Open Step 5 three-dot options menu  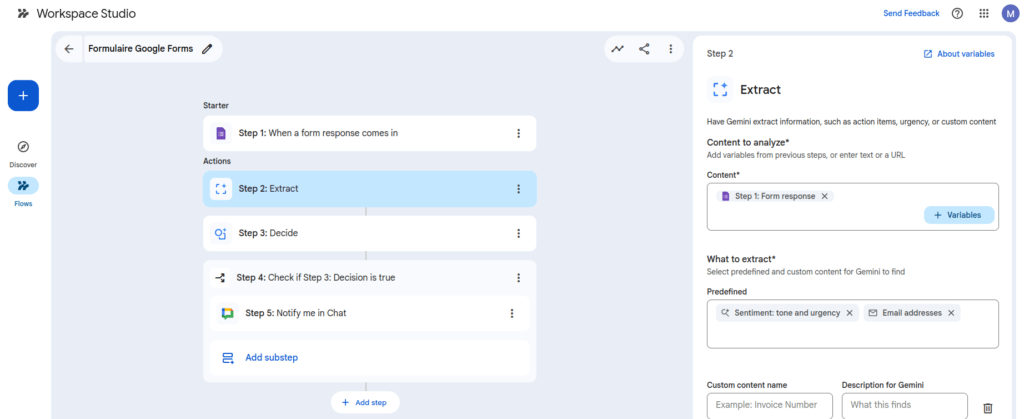coord(512,313)
